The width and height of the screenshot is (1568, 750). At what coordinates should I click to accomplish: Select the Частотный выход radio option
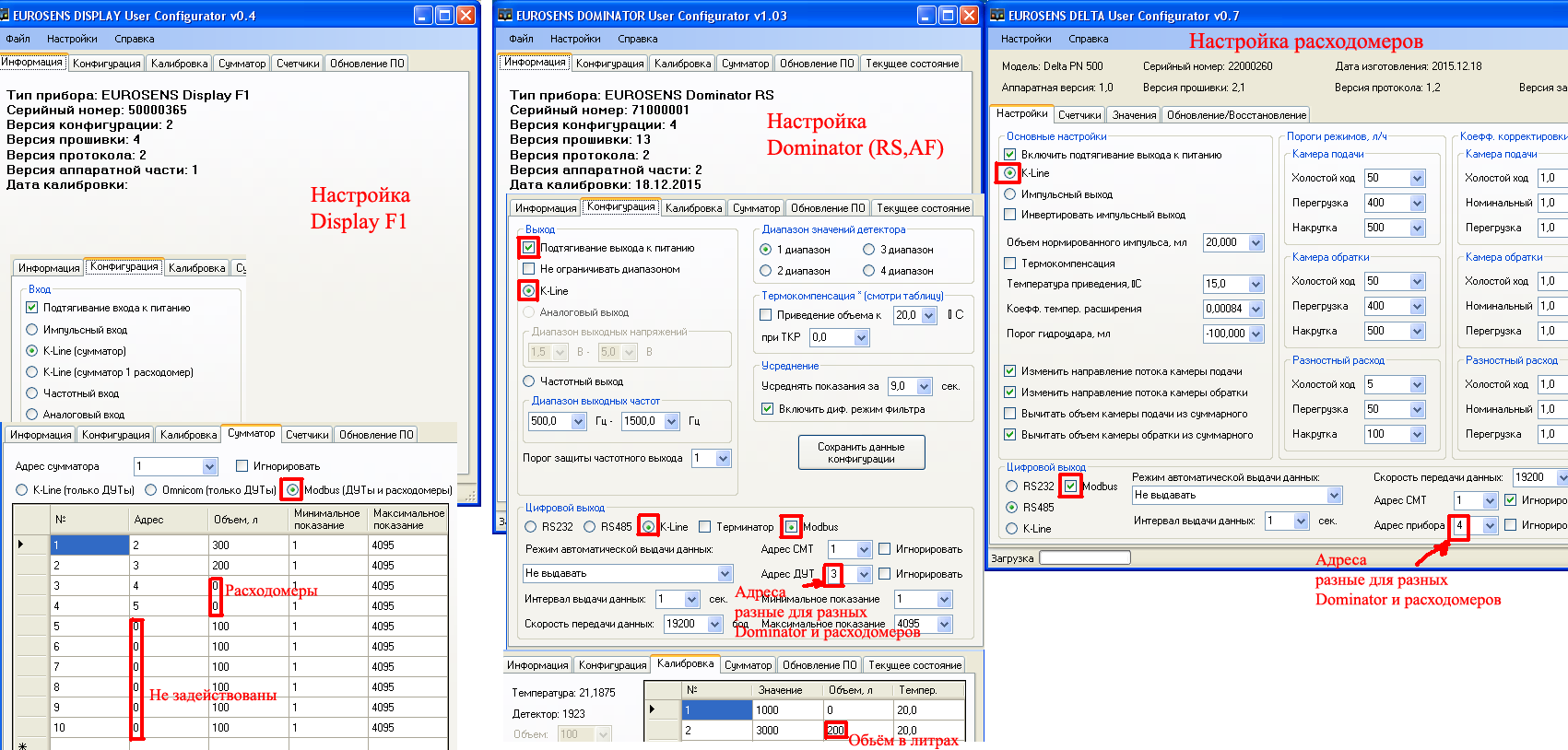528,381
